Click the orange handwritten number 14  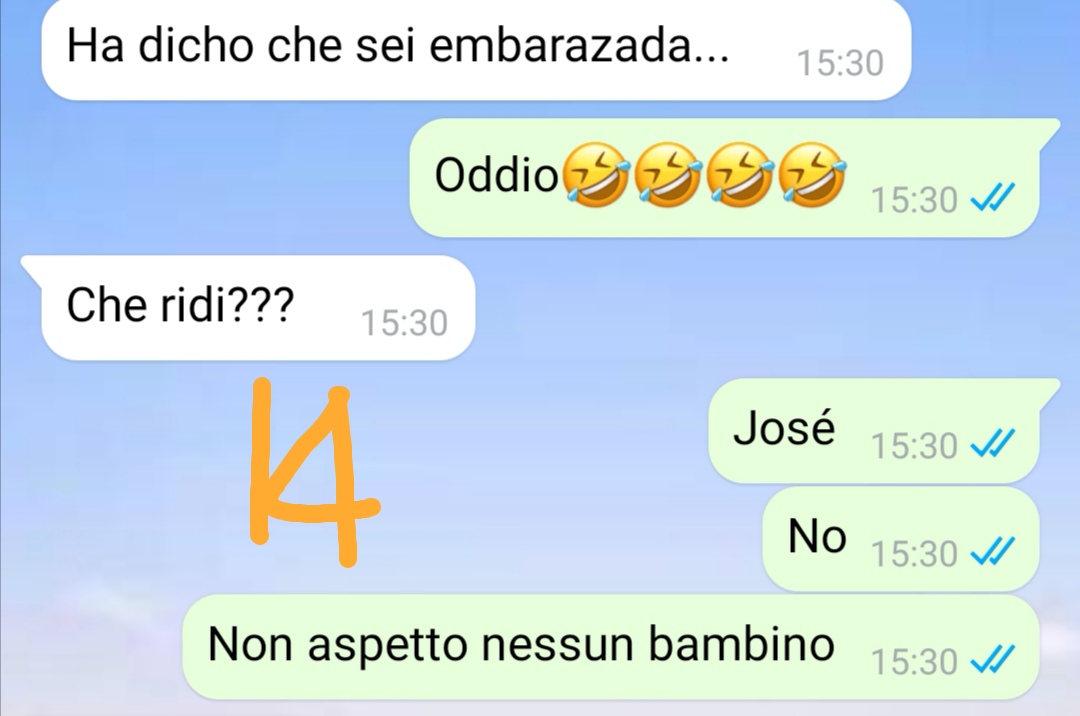point(313,472)
